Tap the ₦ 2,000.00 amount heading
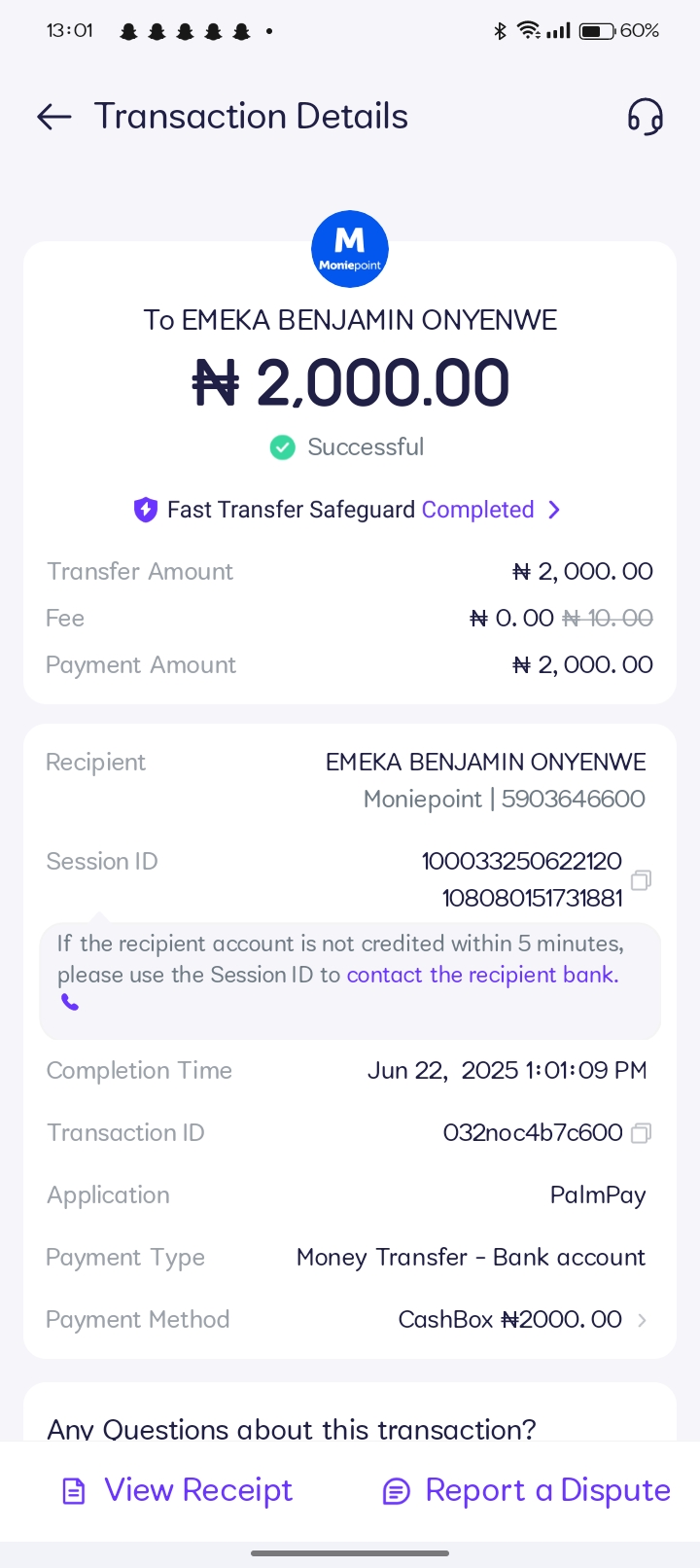This screenshot has height=1568, width=700. pyautogui.click(x=350, y=382)
